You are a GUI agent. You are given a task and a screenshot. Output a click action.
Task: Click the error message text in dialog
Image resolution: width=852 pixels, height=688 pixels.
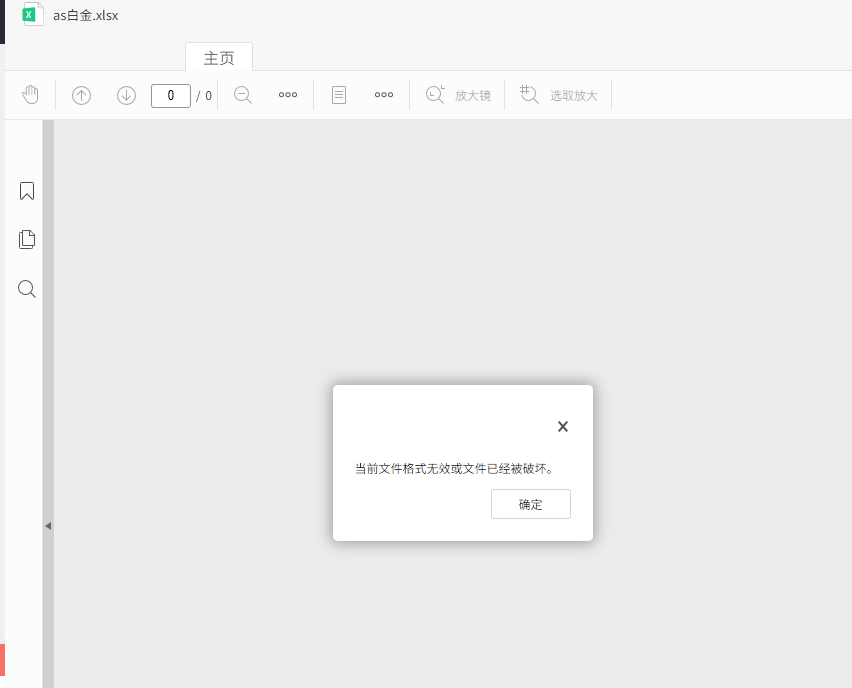coord(454,468)
